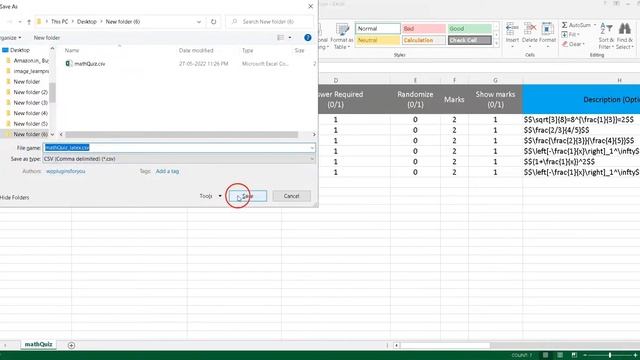640x360 pixels.
Task: Refresh the New folder (6) location
Action: 213,22
